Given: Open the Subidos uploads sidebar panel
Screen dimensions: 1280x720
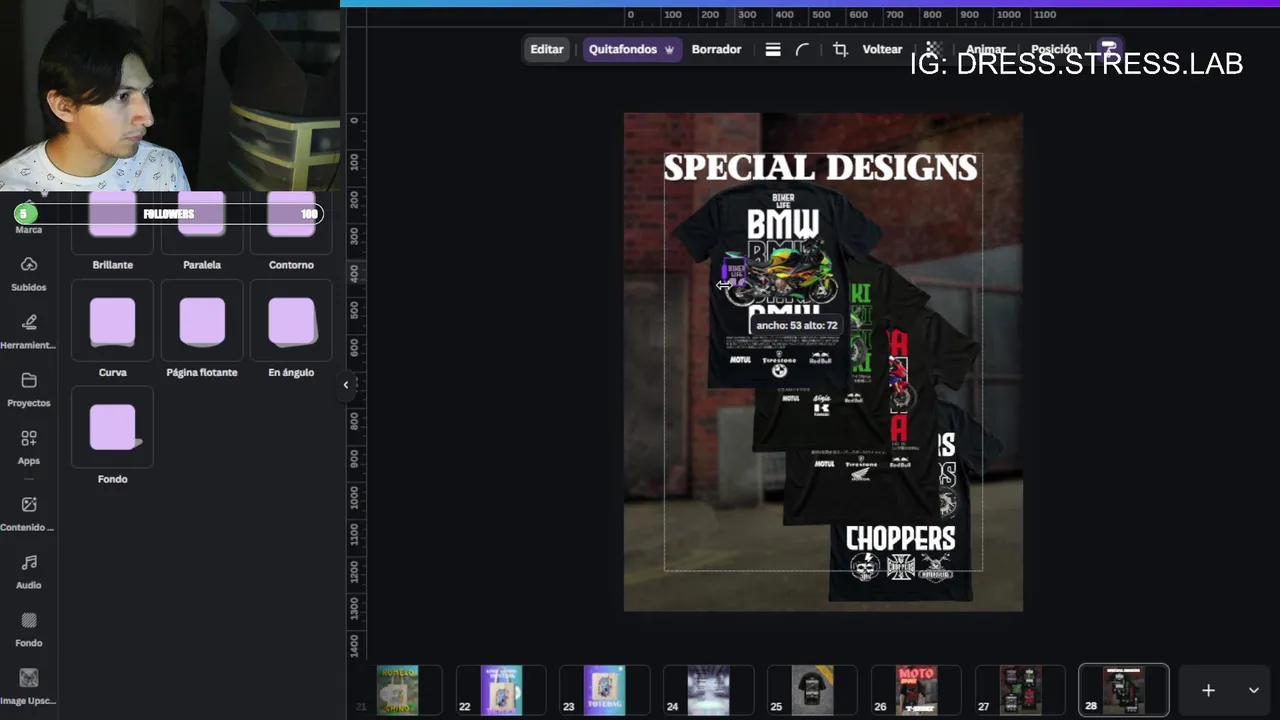Looking at the screenshot, I should pos(29,273).
